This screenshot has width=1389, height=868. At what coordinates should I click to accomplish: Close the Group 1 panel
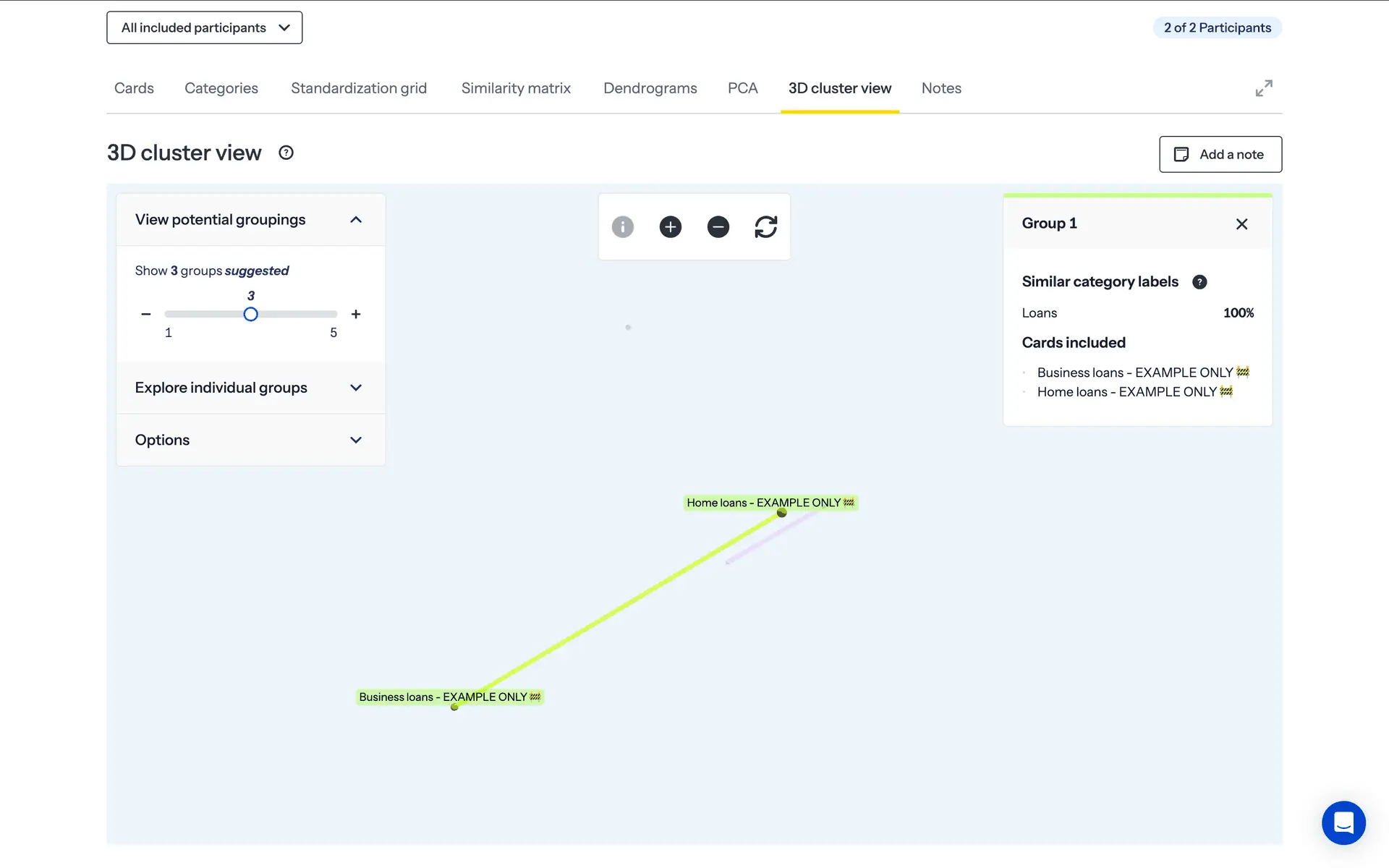pyautogui.click(x=1241, y=224)
